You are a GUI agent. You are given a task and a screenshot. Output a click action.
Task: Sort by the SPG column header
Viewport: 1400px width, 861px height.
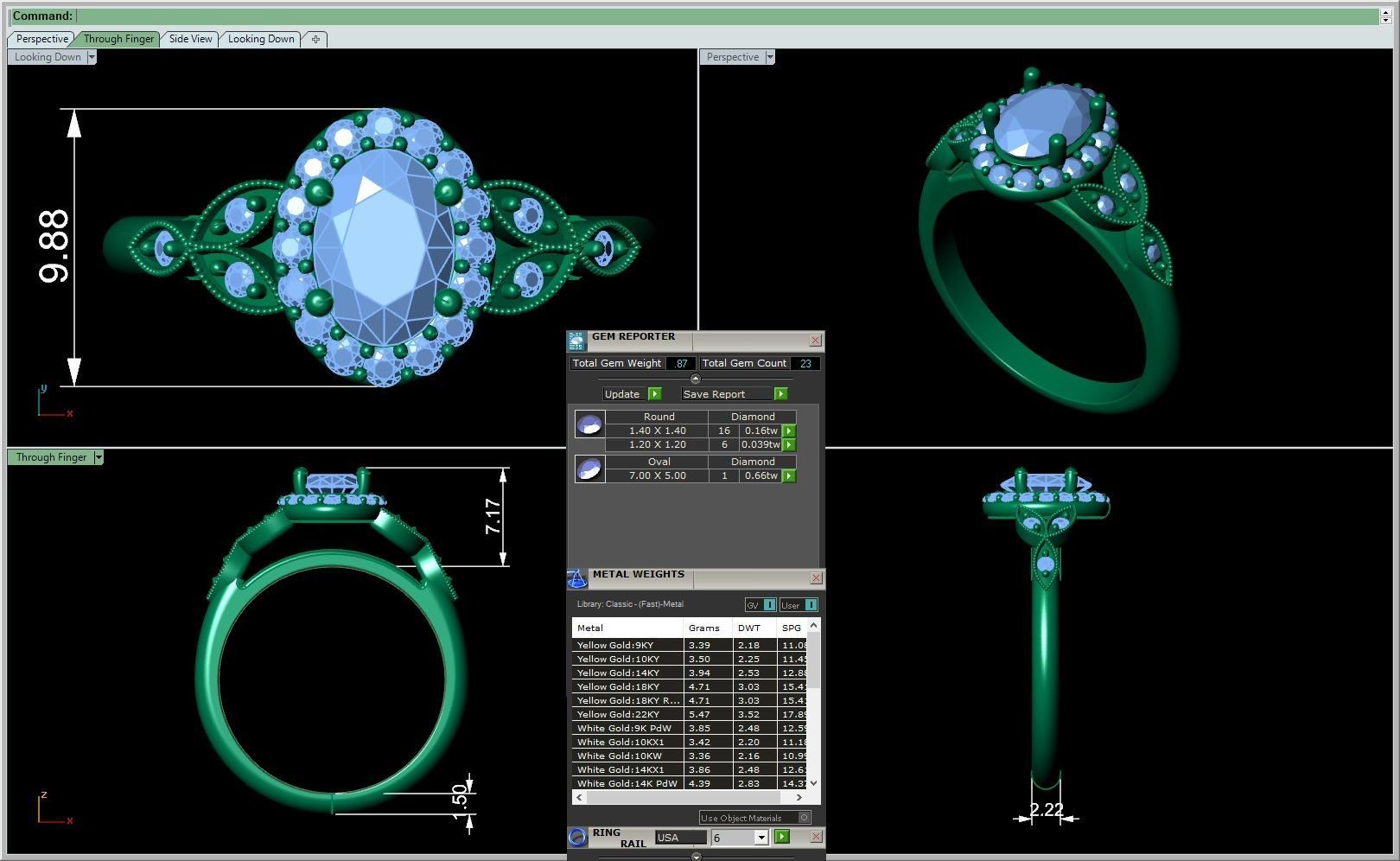[x=792, y=628]
